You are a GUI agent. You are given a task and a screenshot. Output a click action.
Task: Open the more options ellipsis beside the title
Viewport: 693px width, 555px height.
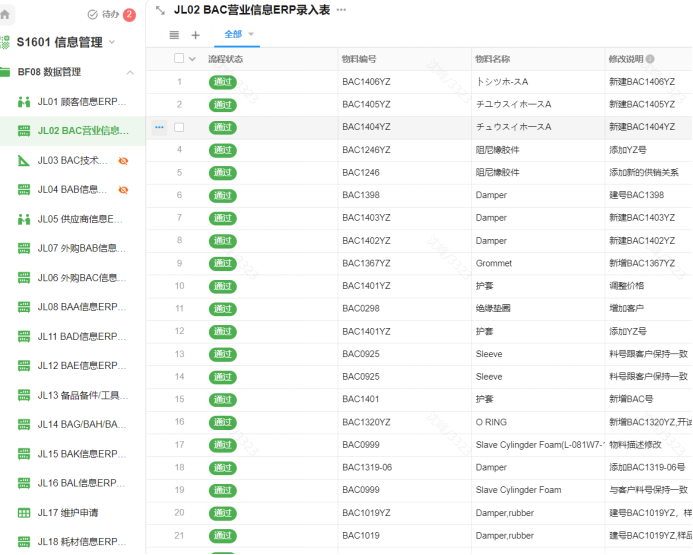341,10
